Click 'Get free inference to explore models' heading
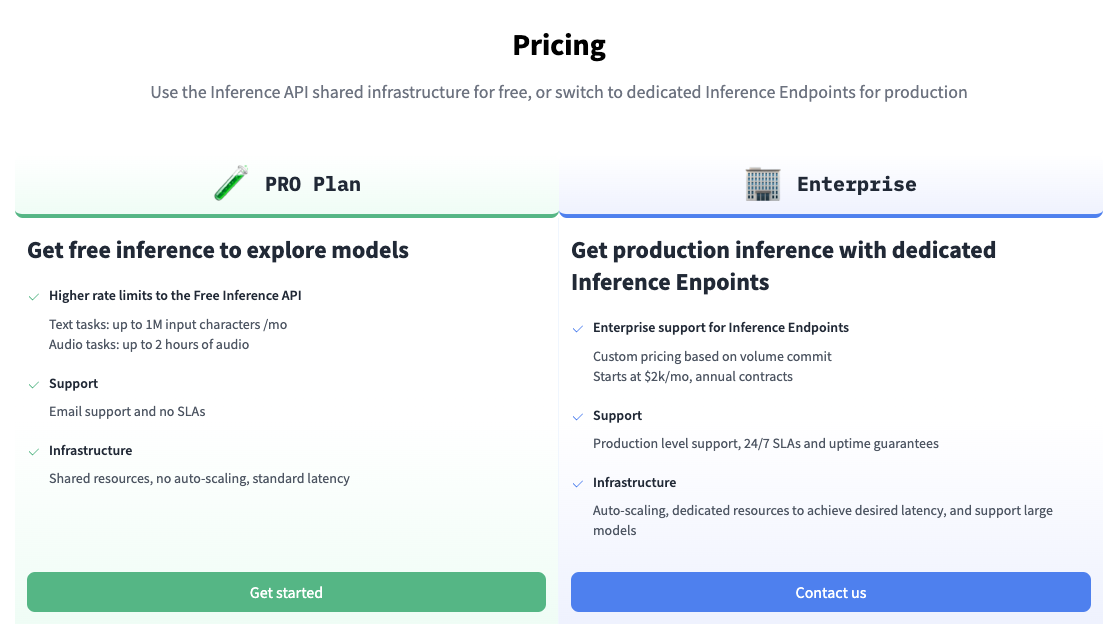This screenshot has height=641, width=1117. point(218,250)
